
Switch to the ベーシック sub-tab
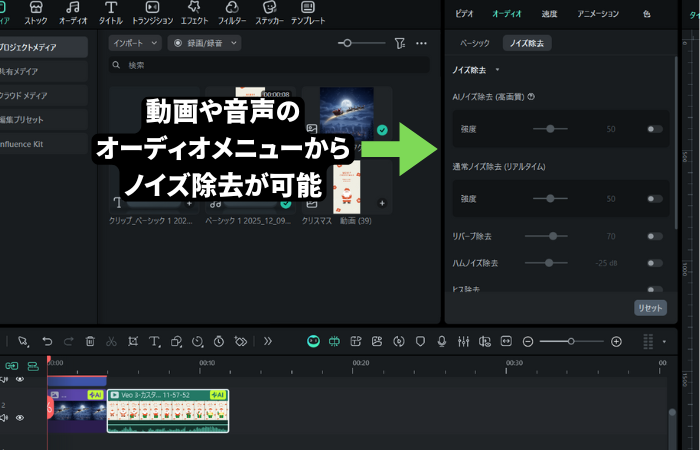(x=475, y=43)
